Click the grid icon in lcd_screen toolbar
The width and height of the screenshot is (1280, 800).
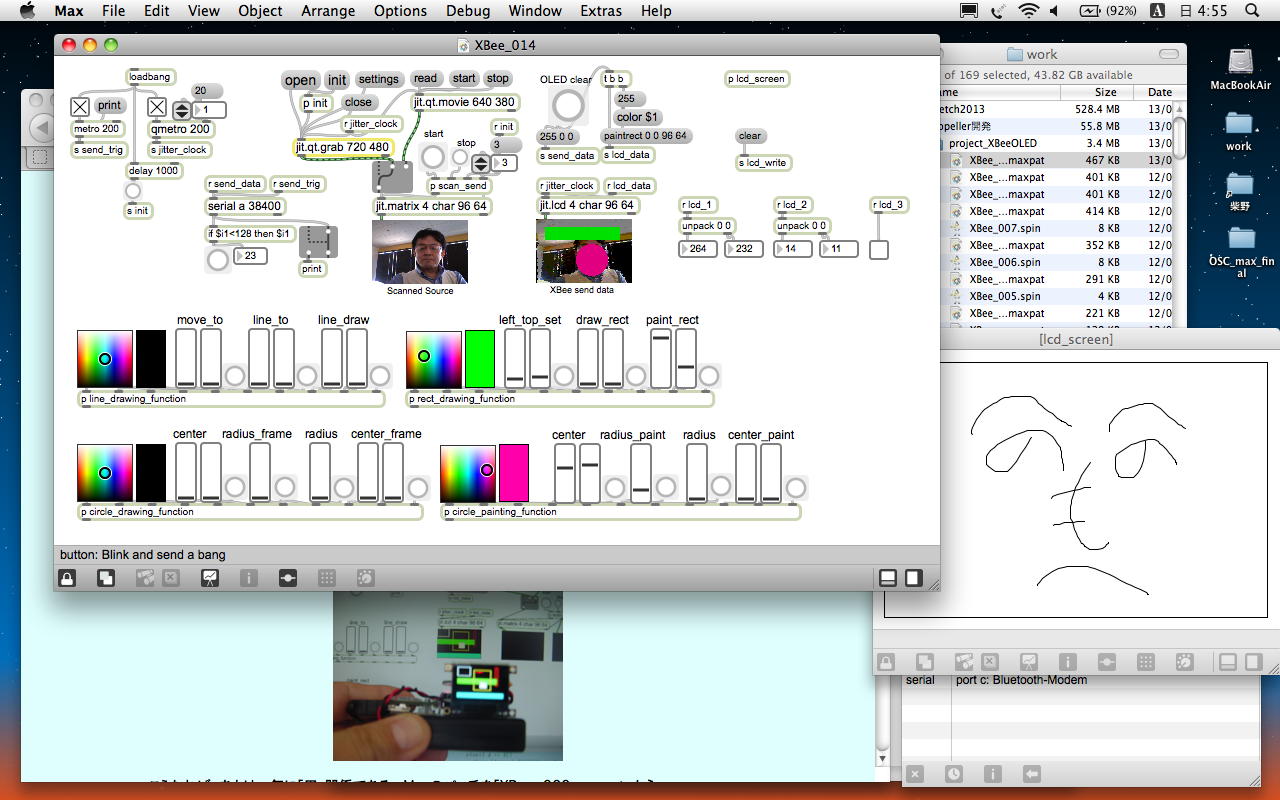(1146, 662)
